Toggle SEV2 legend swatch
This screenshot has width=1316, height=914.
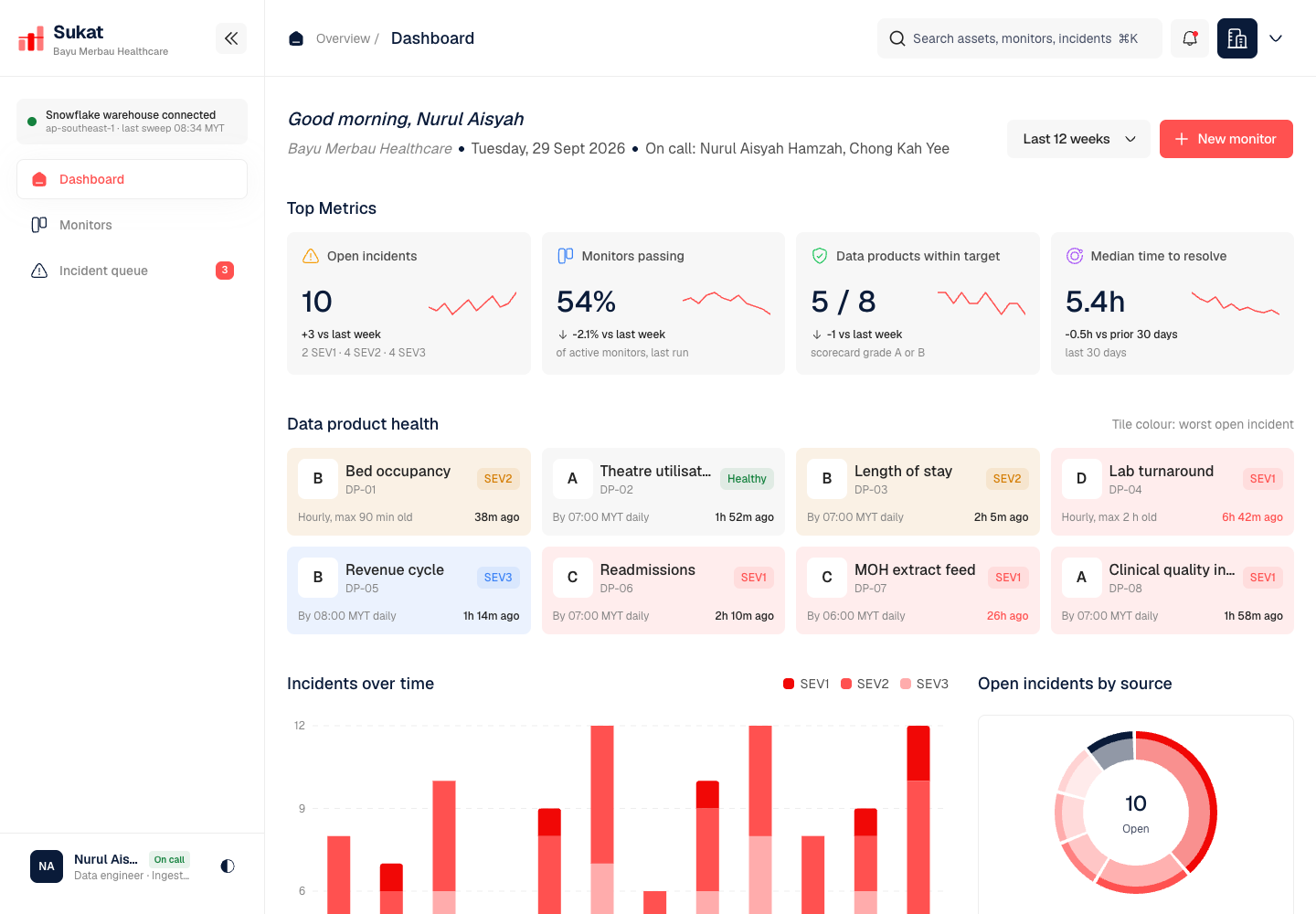(846, 684)
